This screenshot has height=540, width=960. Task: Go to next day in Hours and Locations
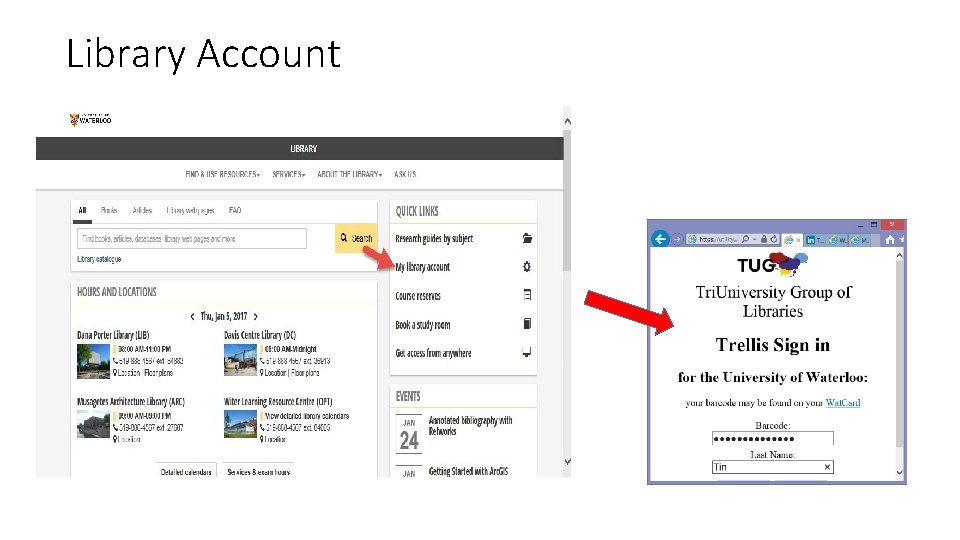(255, 317)
